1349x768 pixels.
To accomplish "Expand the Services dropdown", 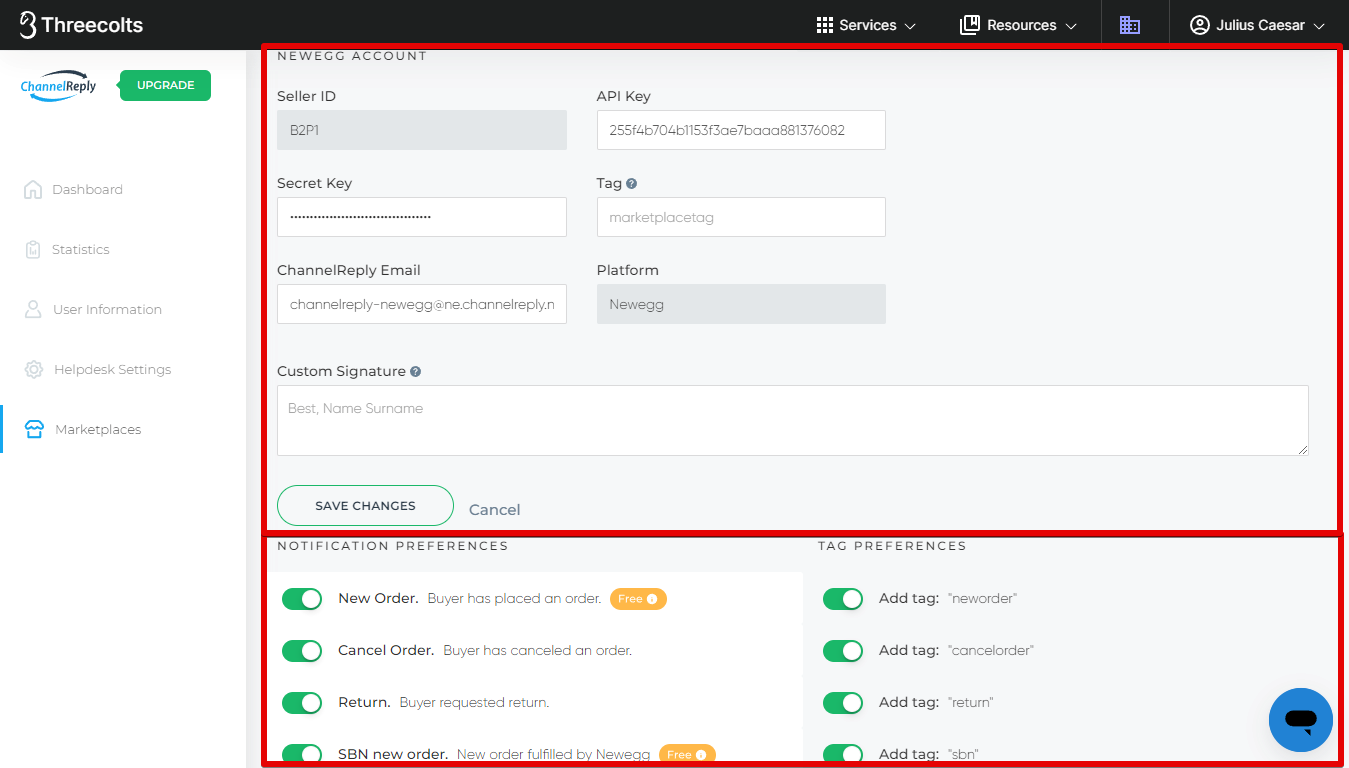I will [866, 25].
